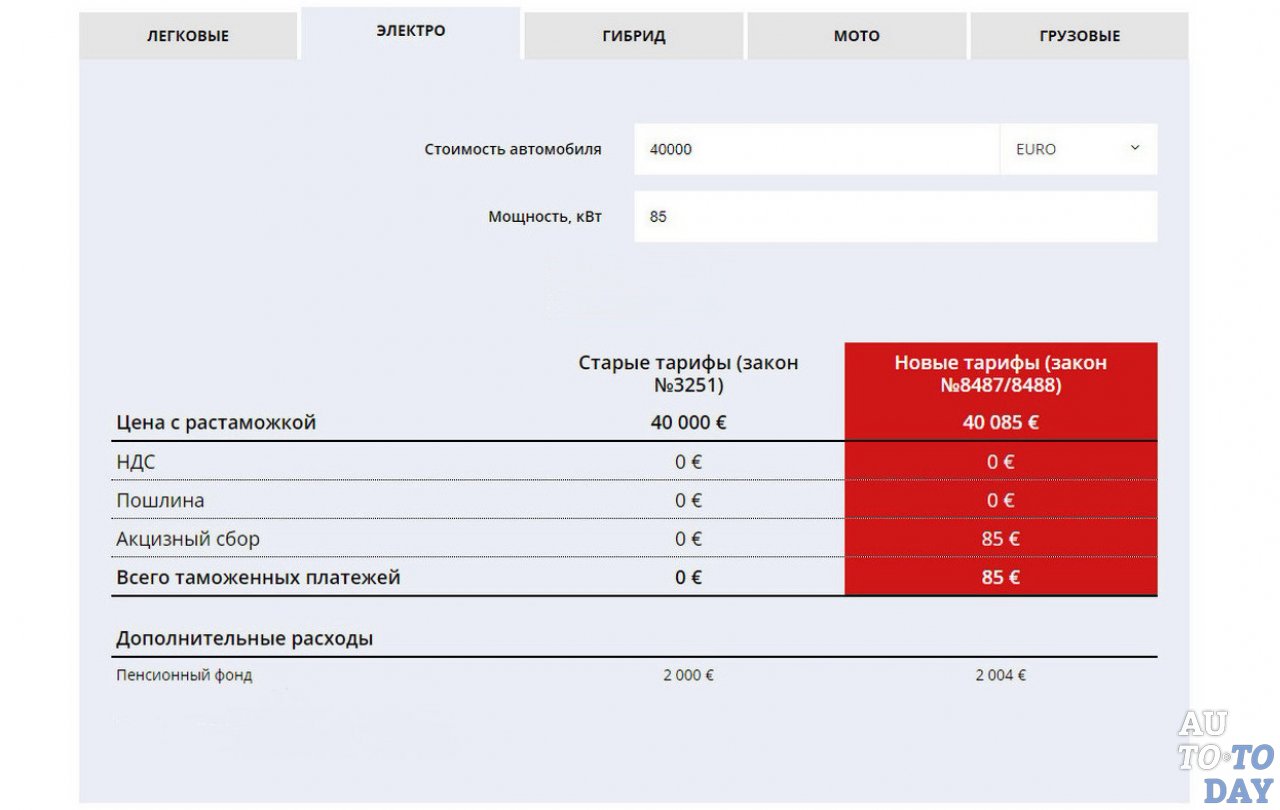The width and height of the screenshot is (1280, 810).
Task: Open the EURO currency dropdown
Action: [1079, 149]
